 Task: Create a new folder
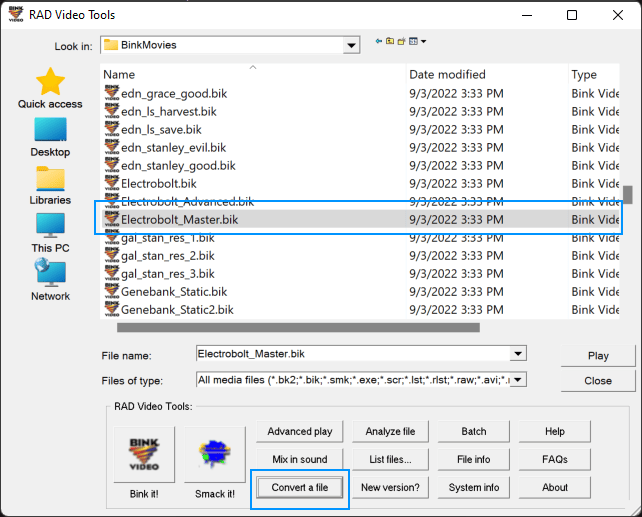coord(401,41)
